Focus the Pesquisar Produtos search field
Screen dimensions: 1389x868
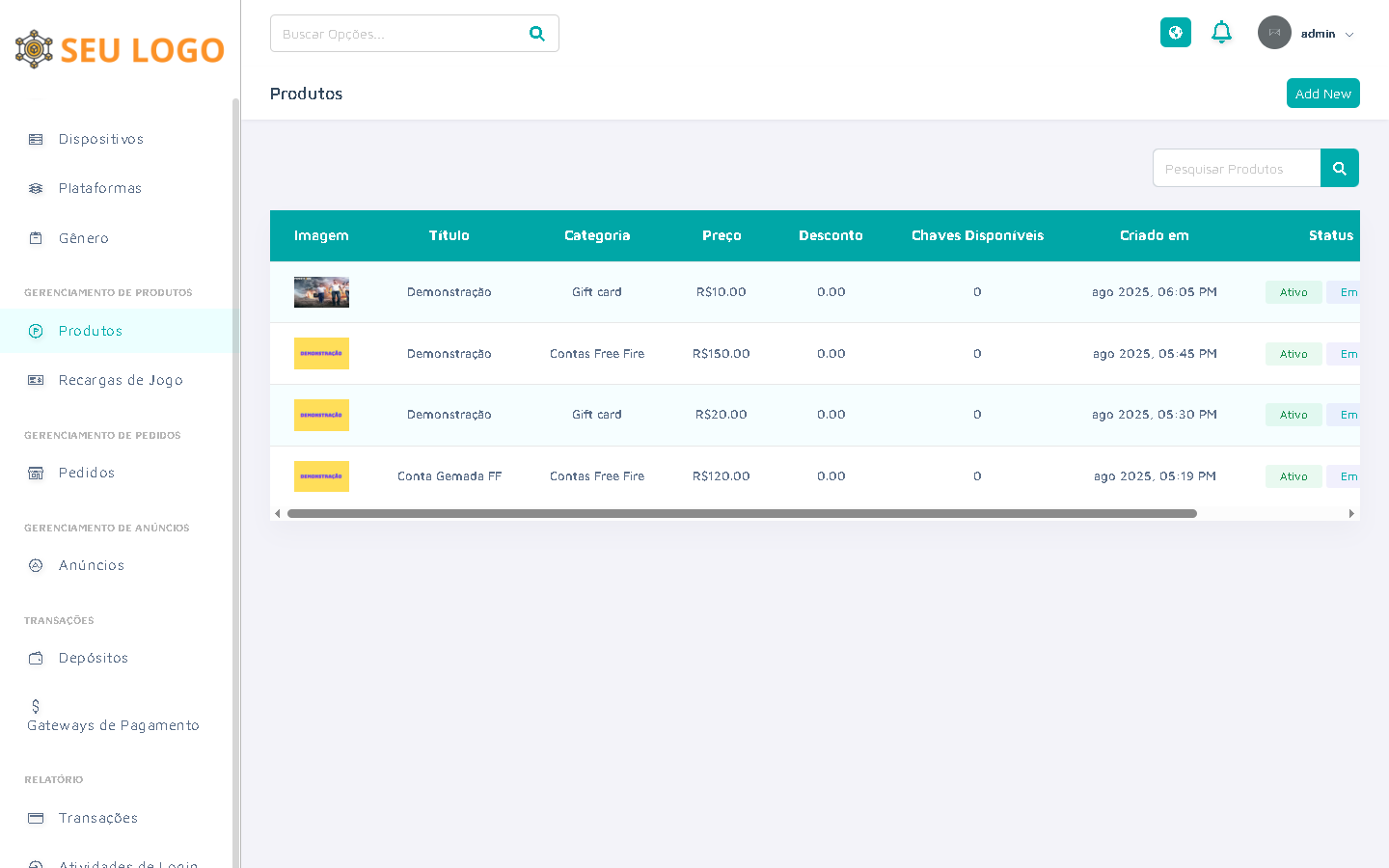tap(1236, 169)
